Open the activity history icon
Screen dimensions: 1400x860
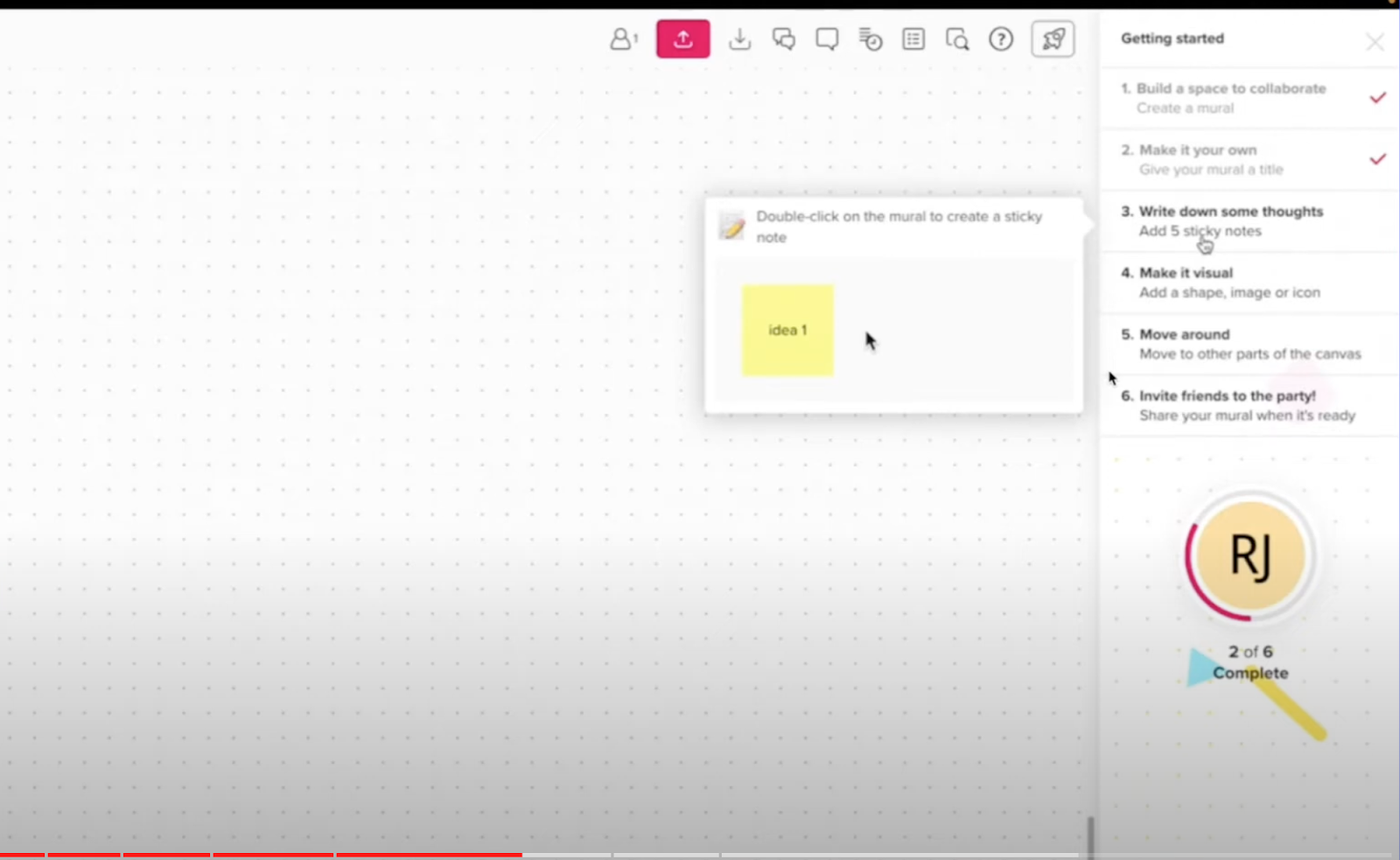(x=871, y=39)
